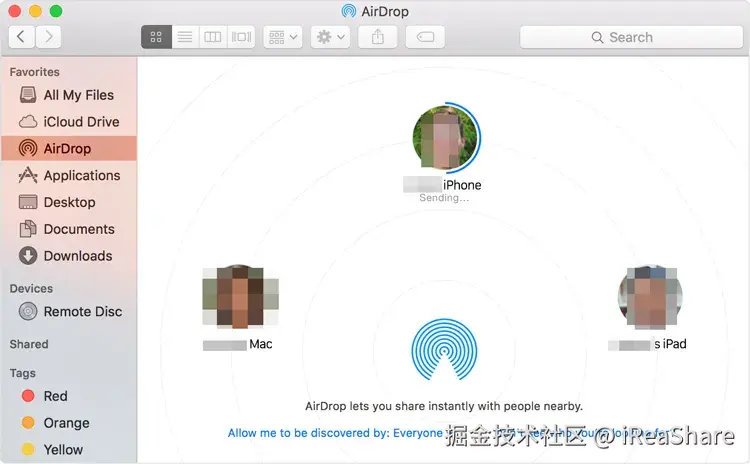
Task: Go forward with the right arrow button
Action: (48, 37)
